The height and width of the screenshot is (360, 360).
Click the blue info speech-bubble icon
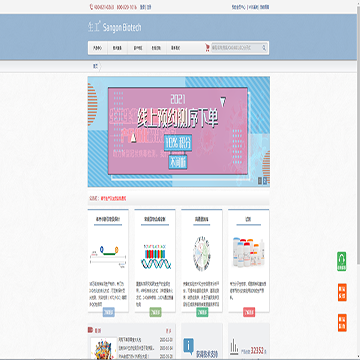(x=188, y=347)
